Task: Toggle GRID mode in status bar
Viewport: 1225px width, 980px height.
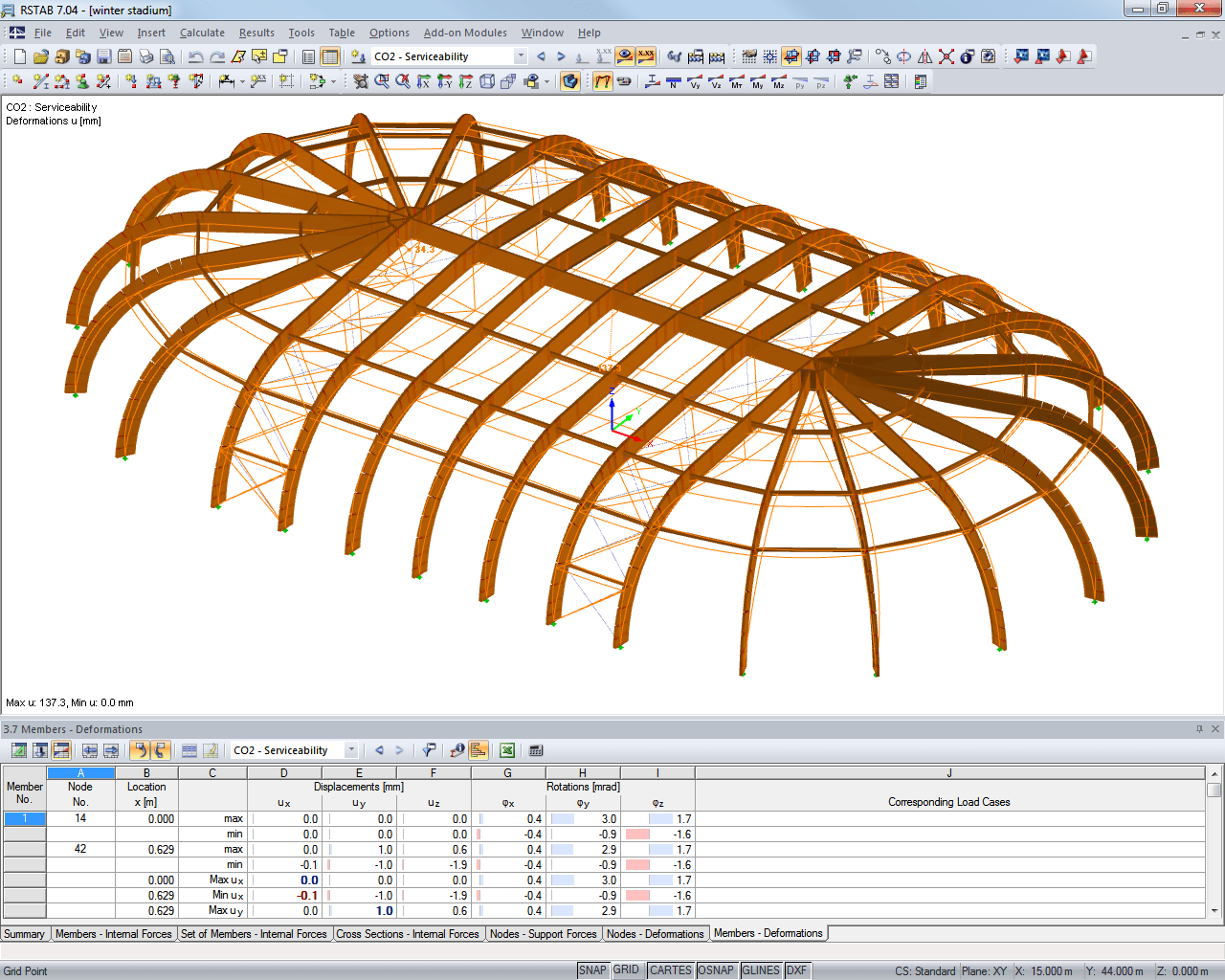Action: tap(628, 969)
